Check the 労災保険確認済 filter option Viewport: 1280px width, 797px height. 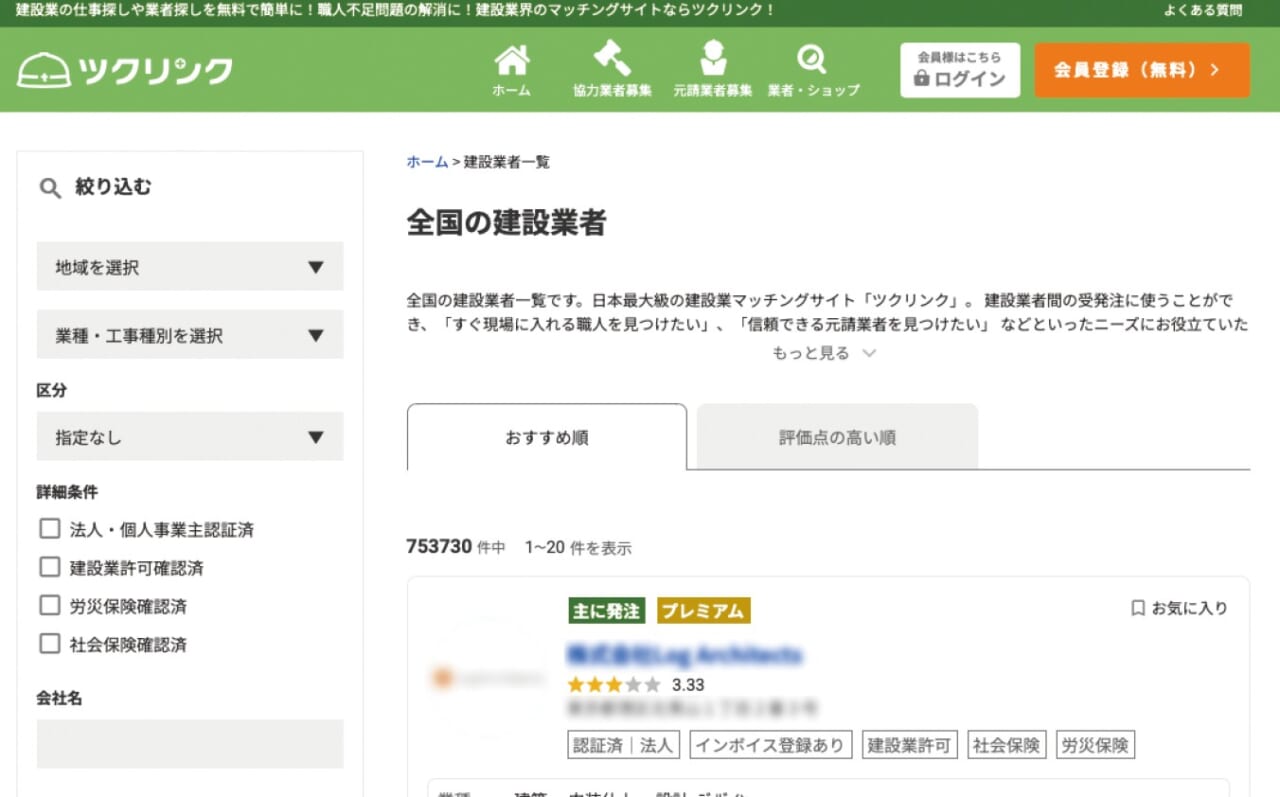pos(50,606)
